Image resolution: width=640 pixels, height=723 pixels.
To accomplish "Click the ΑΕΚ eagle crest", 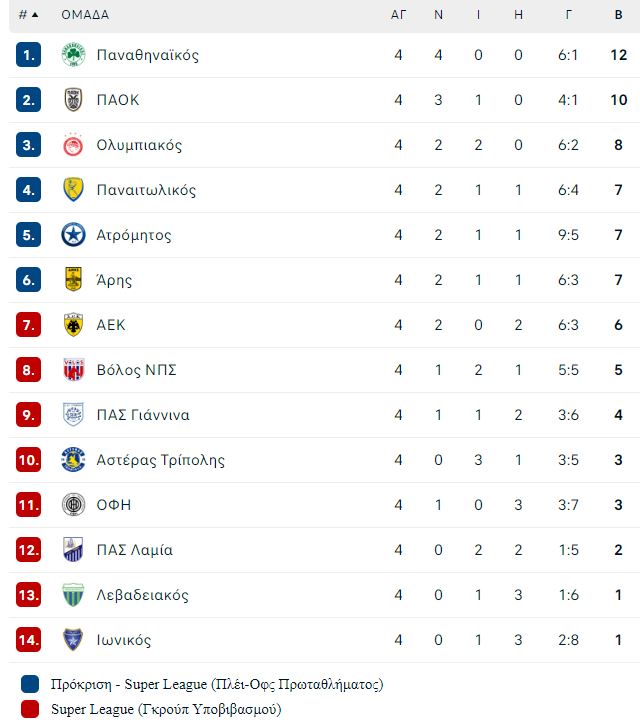I will coord(73,325).
